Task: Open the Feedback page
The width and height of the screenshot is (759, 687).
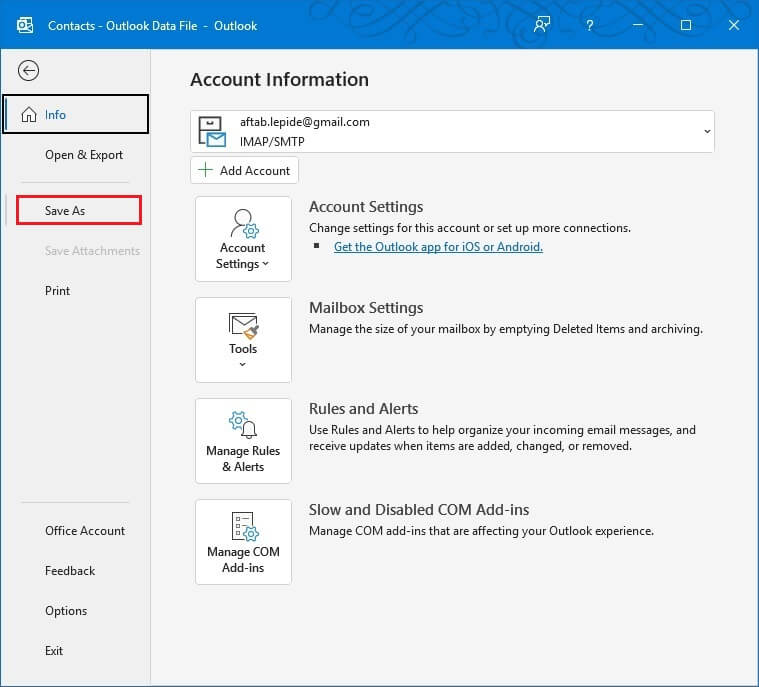Action: (70, 571)
